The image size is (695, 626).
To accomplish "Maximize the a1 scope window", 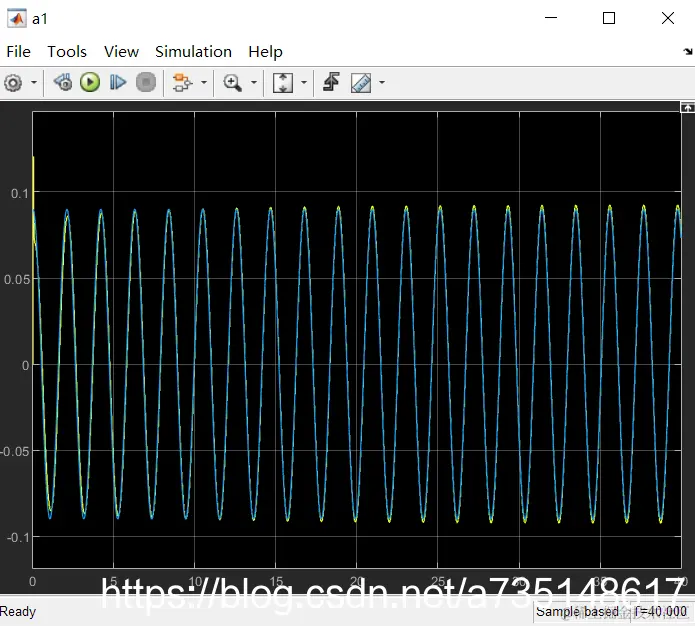I will pyautogui.click(x=609, y=18).
